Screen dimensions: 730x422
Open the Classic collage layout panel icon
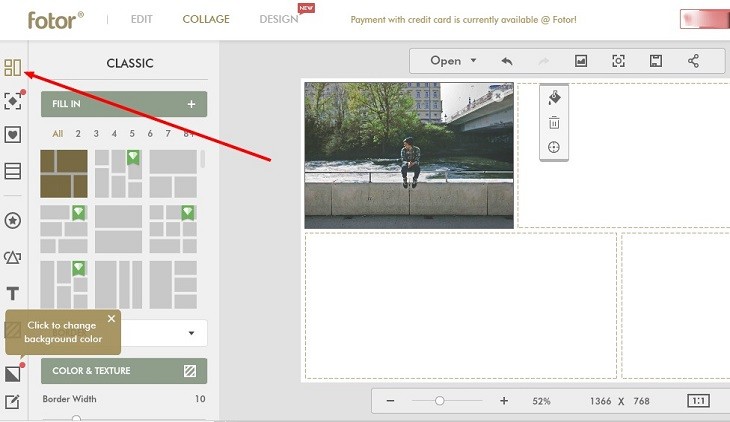click(x=13, y=68)
